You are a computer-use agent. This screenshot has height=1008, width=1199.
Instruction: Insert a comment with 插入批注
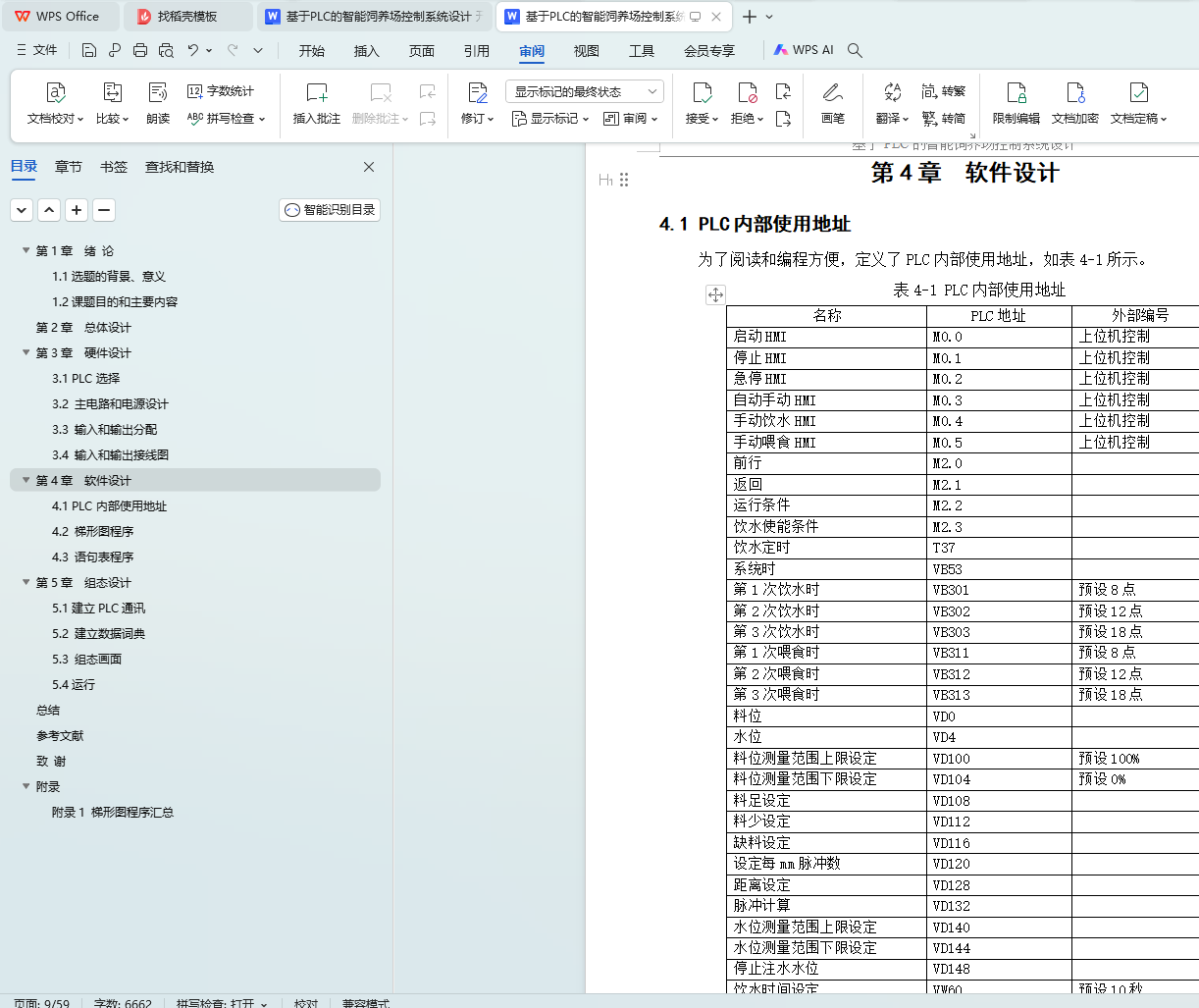(316, 104)
